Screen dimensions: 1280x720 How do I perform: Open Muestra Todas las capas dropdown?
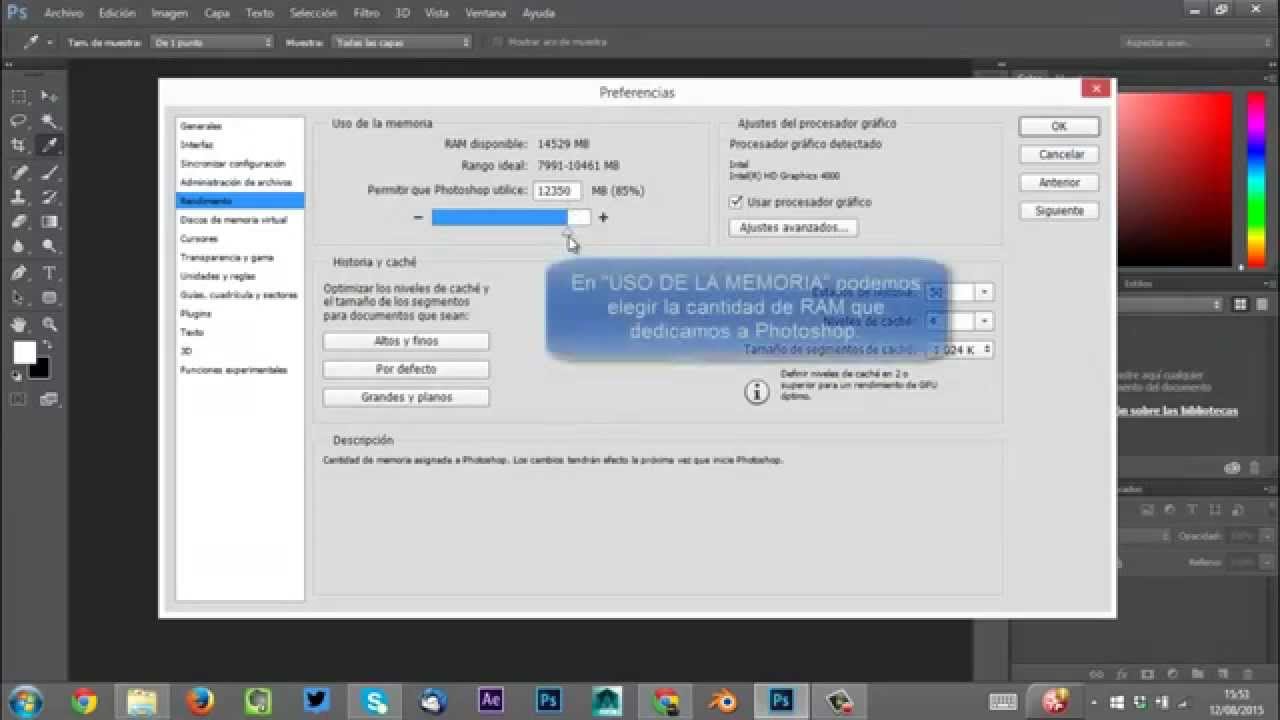(x=402, y=42)
